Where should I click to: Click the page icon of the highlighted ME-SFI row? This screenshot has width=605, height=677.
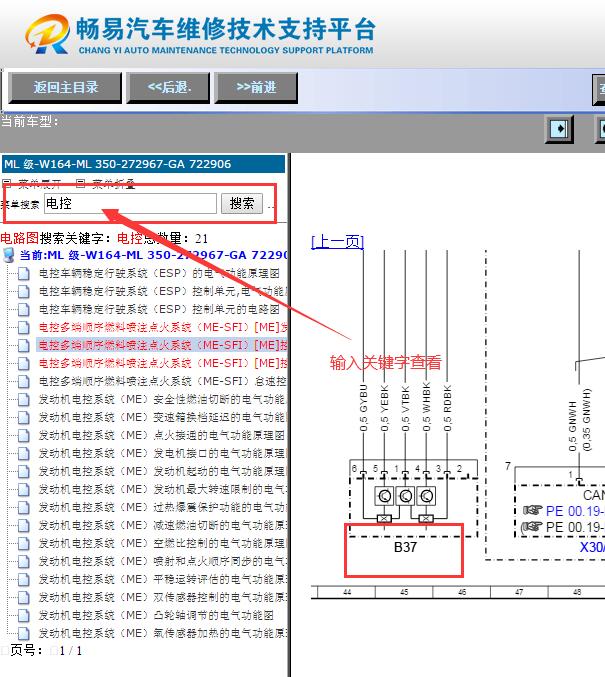(23, 345)
